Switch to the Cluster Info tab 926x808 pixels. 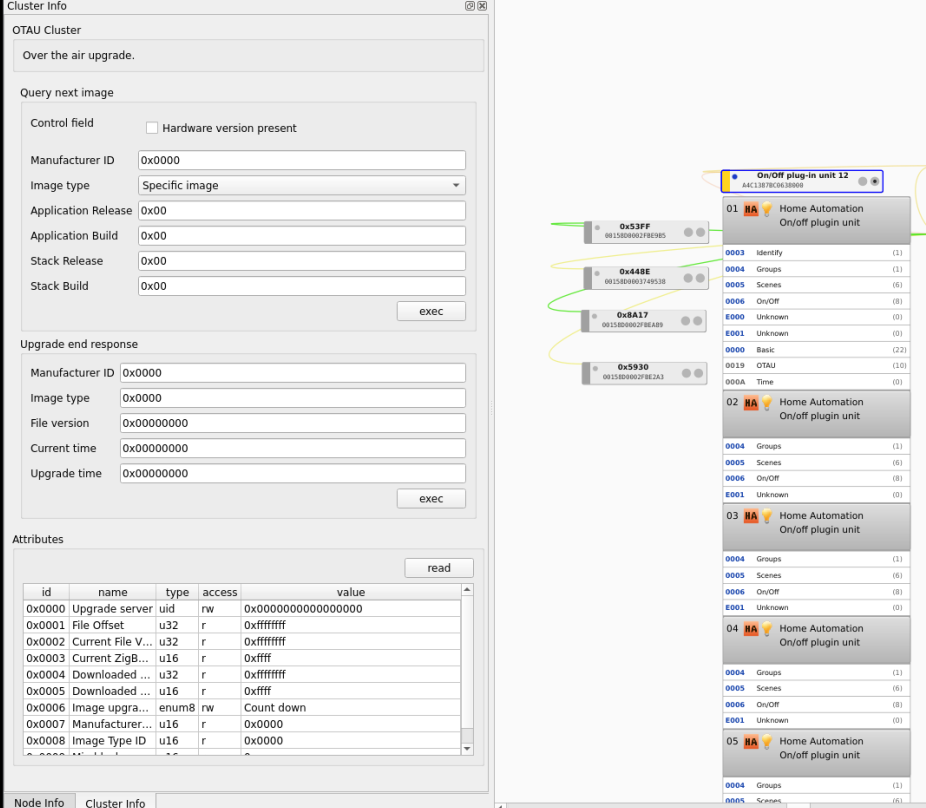tap(115, 802)
